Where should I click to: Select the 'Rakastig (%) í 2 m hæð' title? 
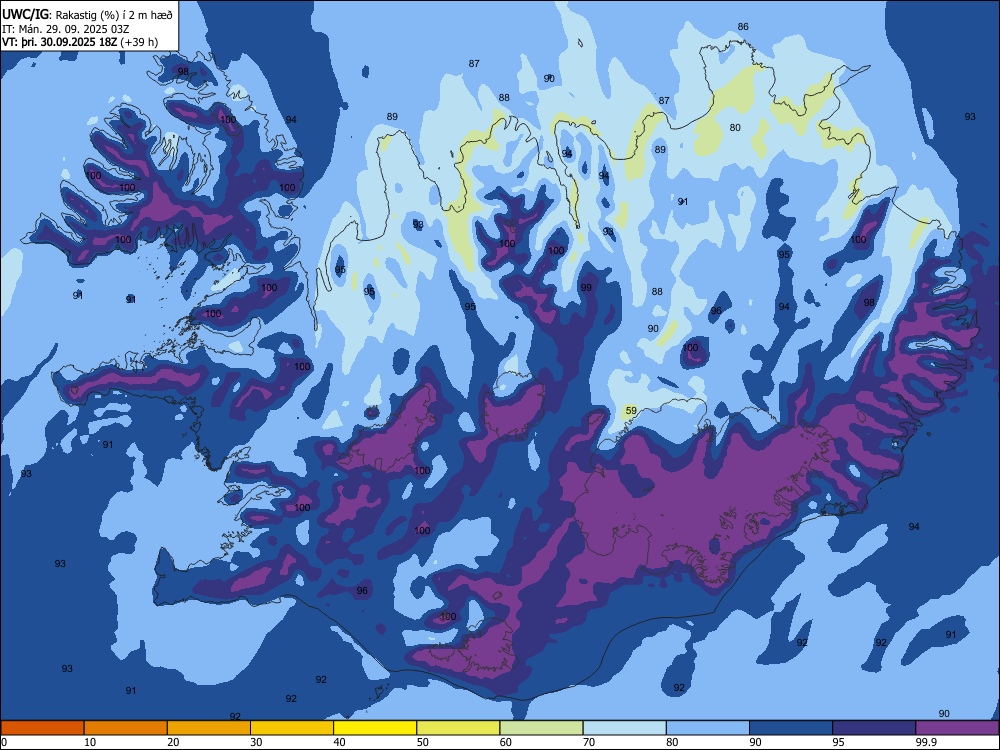114,14
